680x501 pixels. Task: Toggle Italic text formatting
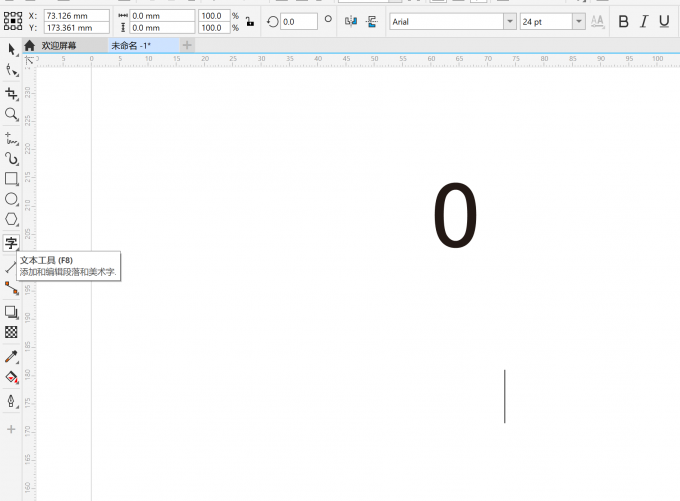(644, 21)
